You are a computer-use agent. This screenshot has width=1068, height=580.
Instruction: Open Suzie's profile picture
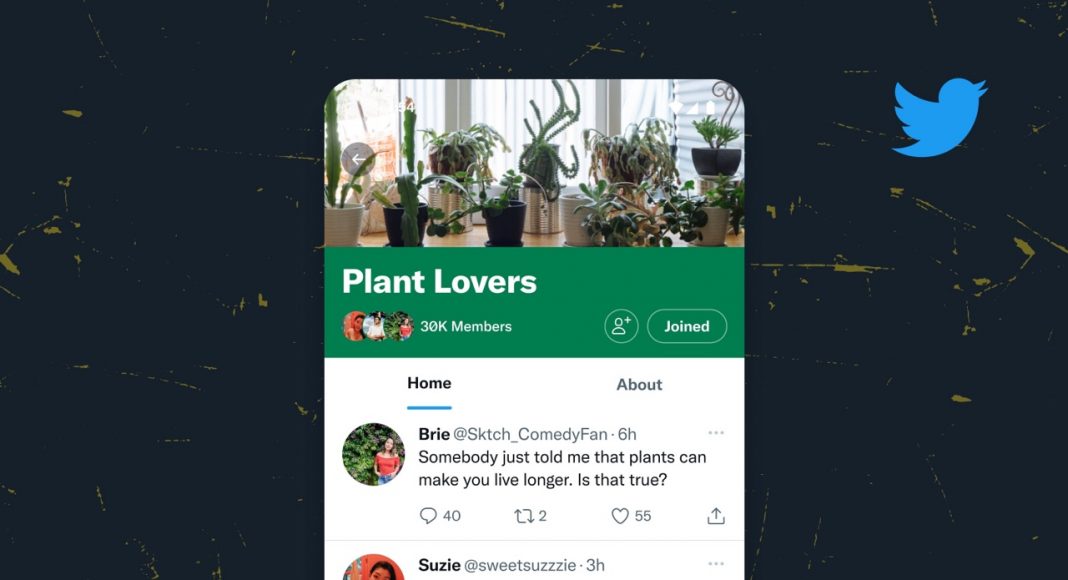pyautogui.click(x=373, y=567)
